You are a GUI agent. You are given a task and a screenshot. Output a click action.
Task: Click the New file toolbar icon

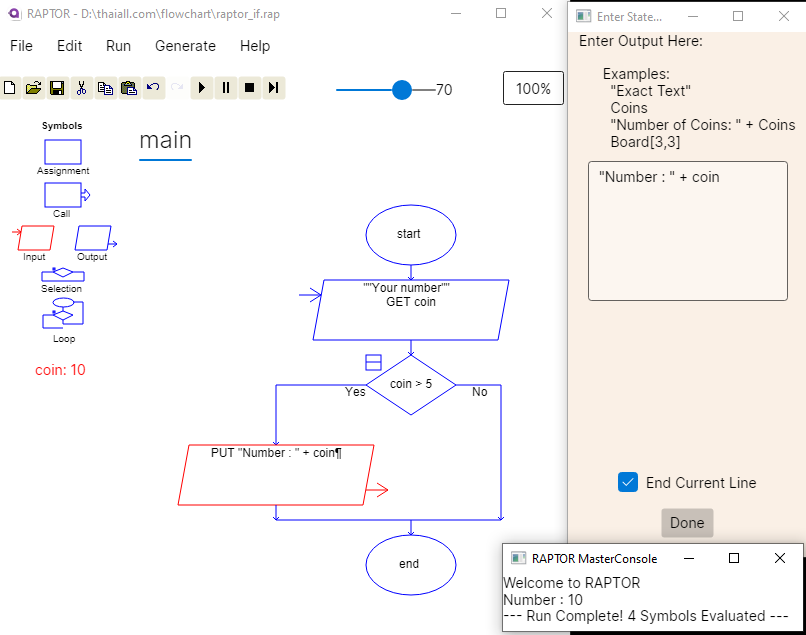coord(9,88)
